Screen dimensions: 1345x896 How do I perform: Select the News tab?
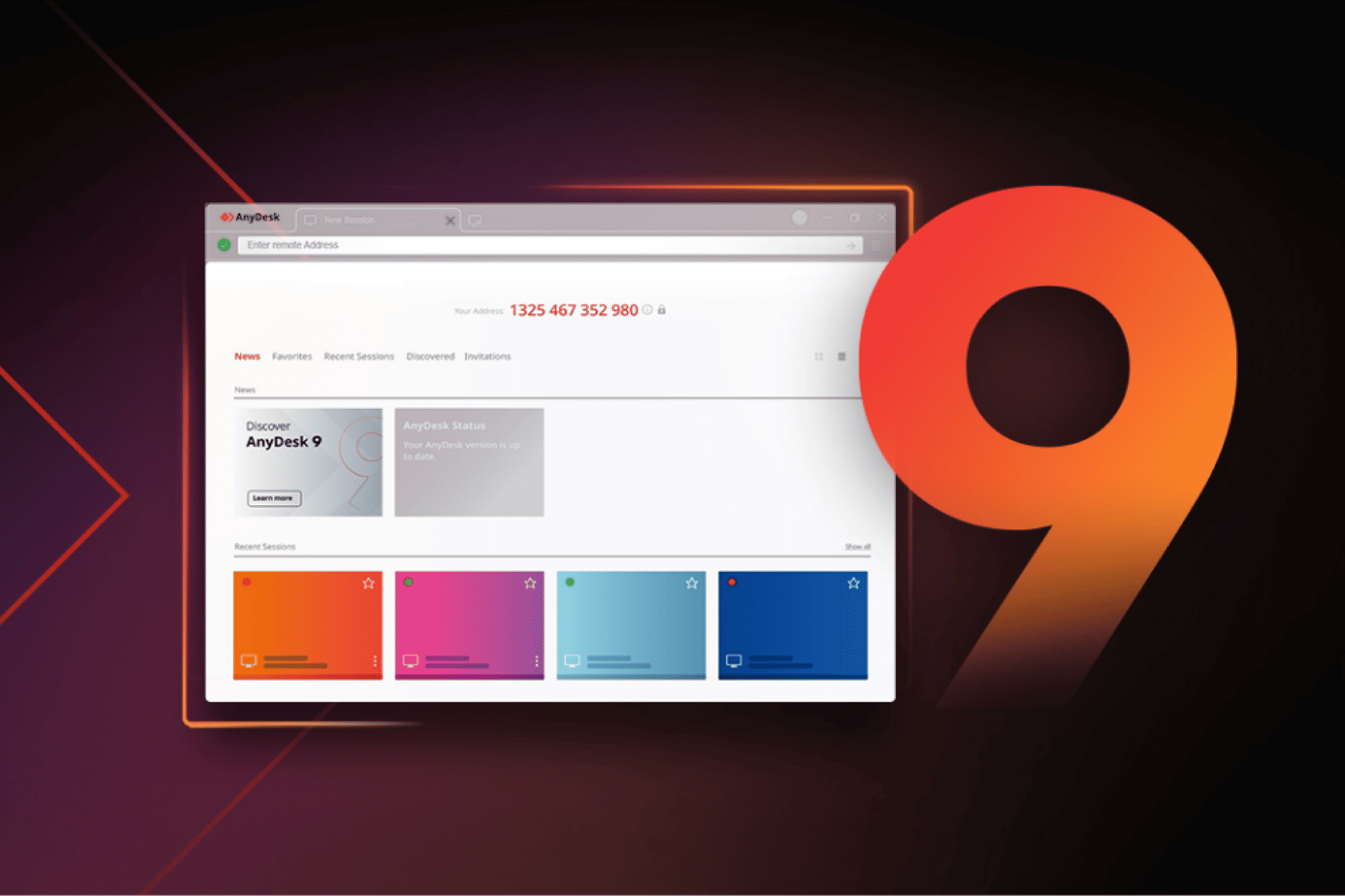click(247, 356)
